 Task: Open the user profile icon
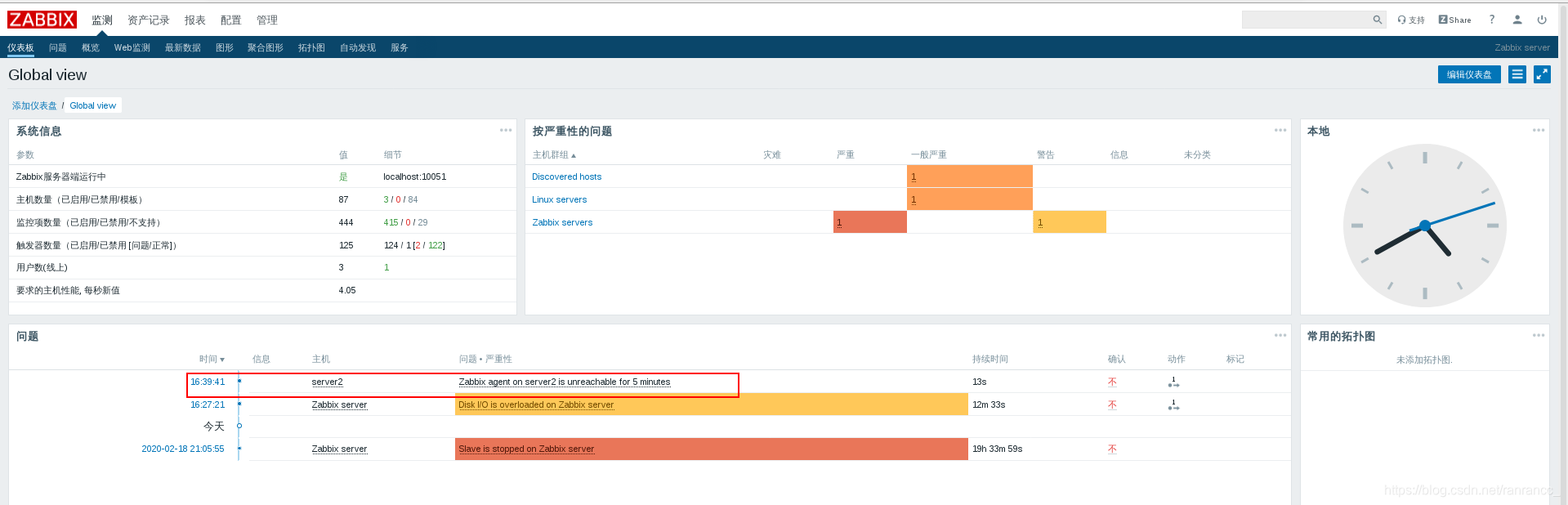1517,20
